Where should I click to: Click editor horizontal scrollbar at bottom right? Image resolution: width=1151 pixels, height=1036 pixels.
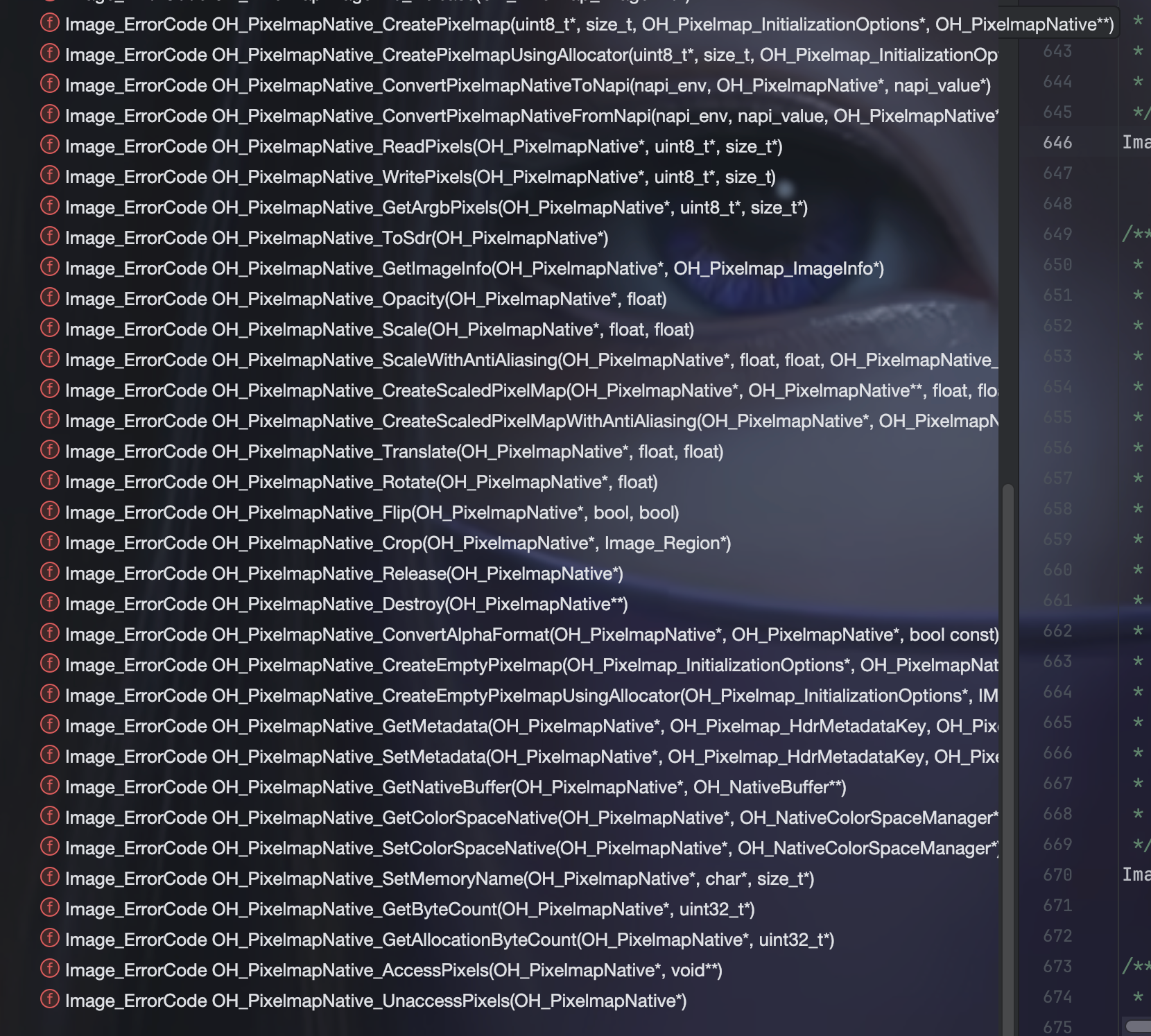point(1138,1026)
